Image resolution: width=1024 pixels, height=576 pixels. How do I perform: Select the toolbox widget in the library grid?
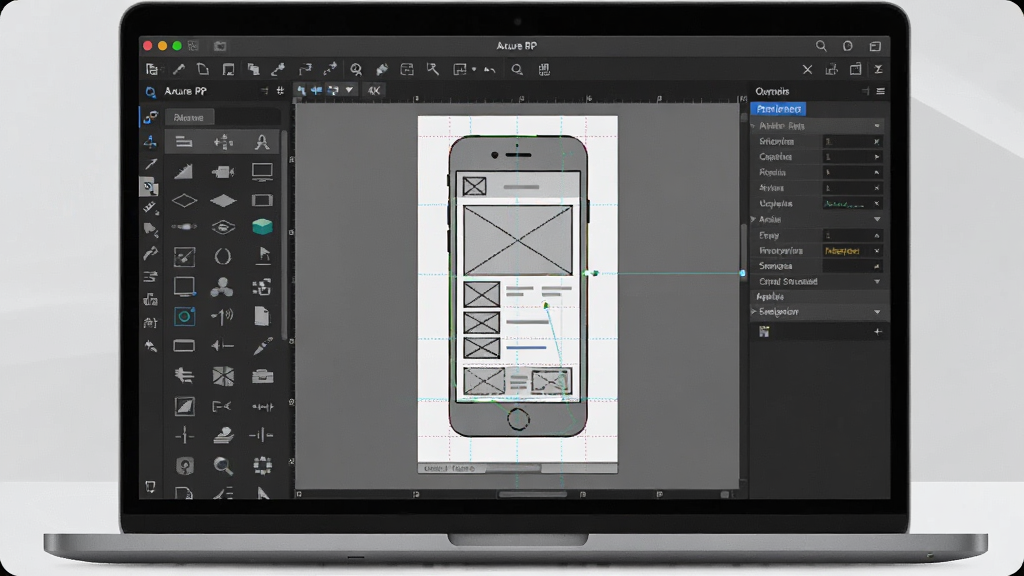[x=263, y=376]
